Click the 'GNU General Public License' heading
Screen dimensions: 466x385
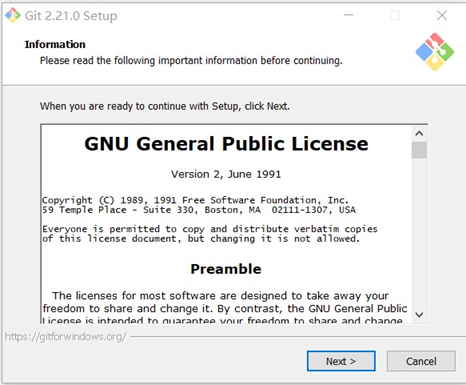[x=226, y=144]
